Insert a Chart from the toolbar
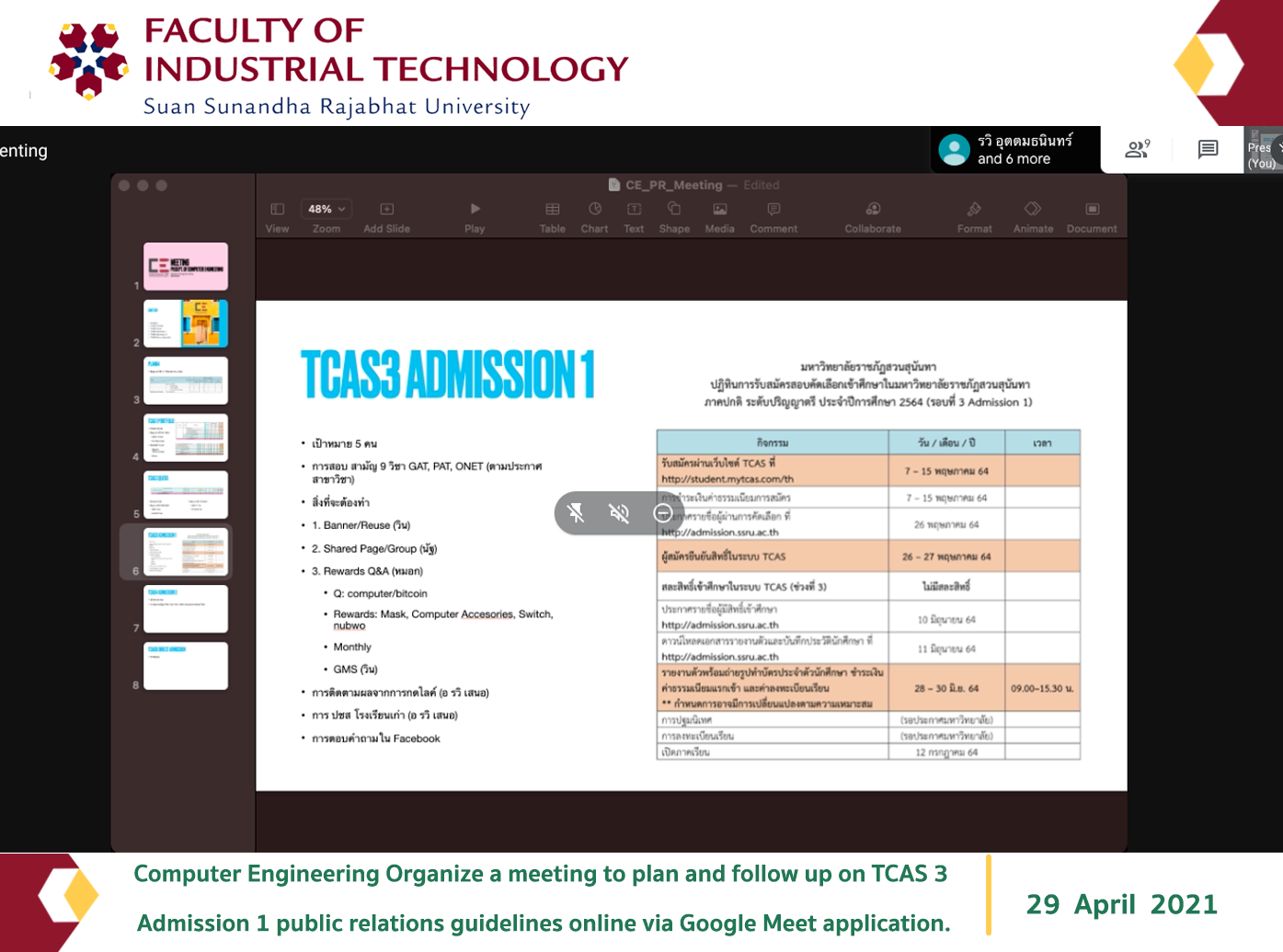The width and height of the screenshot is (1283, 952). pyautogui.click(x=595, y=210)
